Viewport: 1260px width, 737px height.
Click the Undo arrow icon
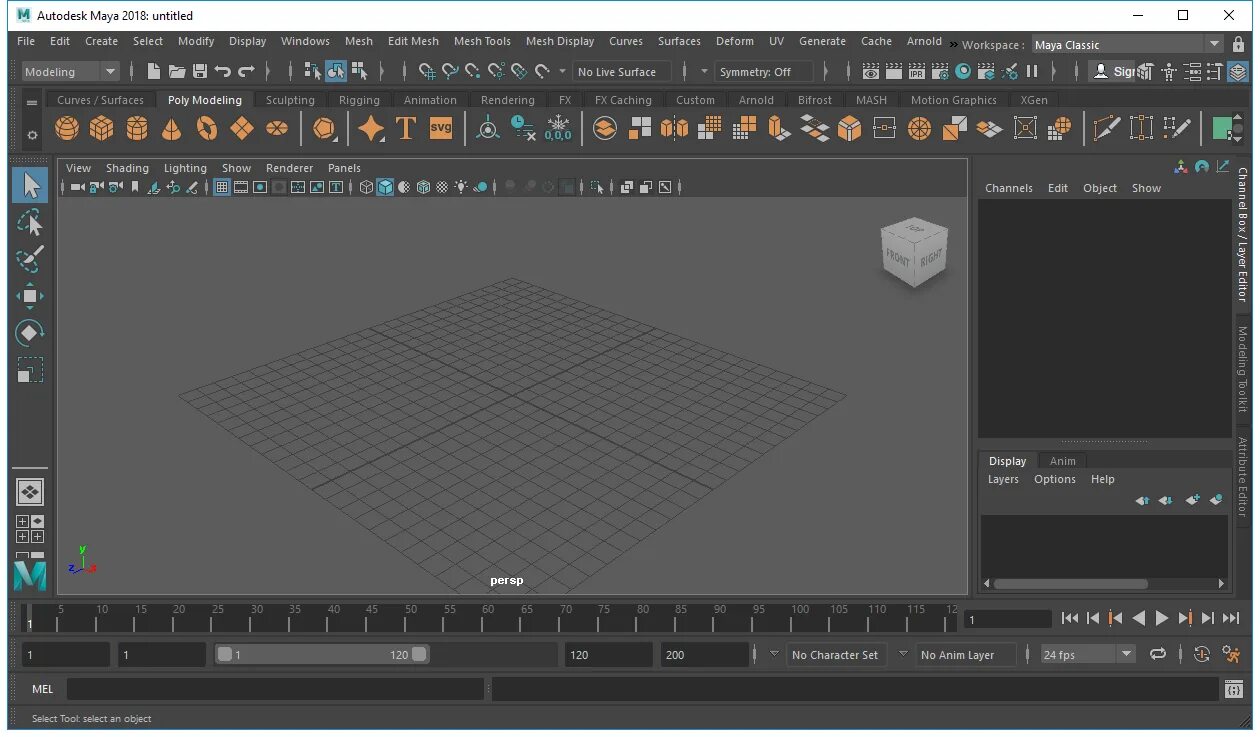(x=222, y=71)
